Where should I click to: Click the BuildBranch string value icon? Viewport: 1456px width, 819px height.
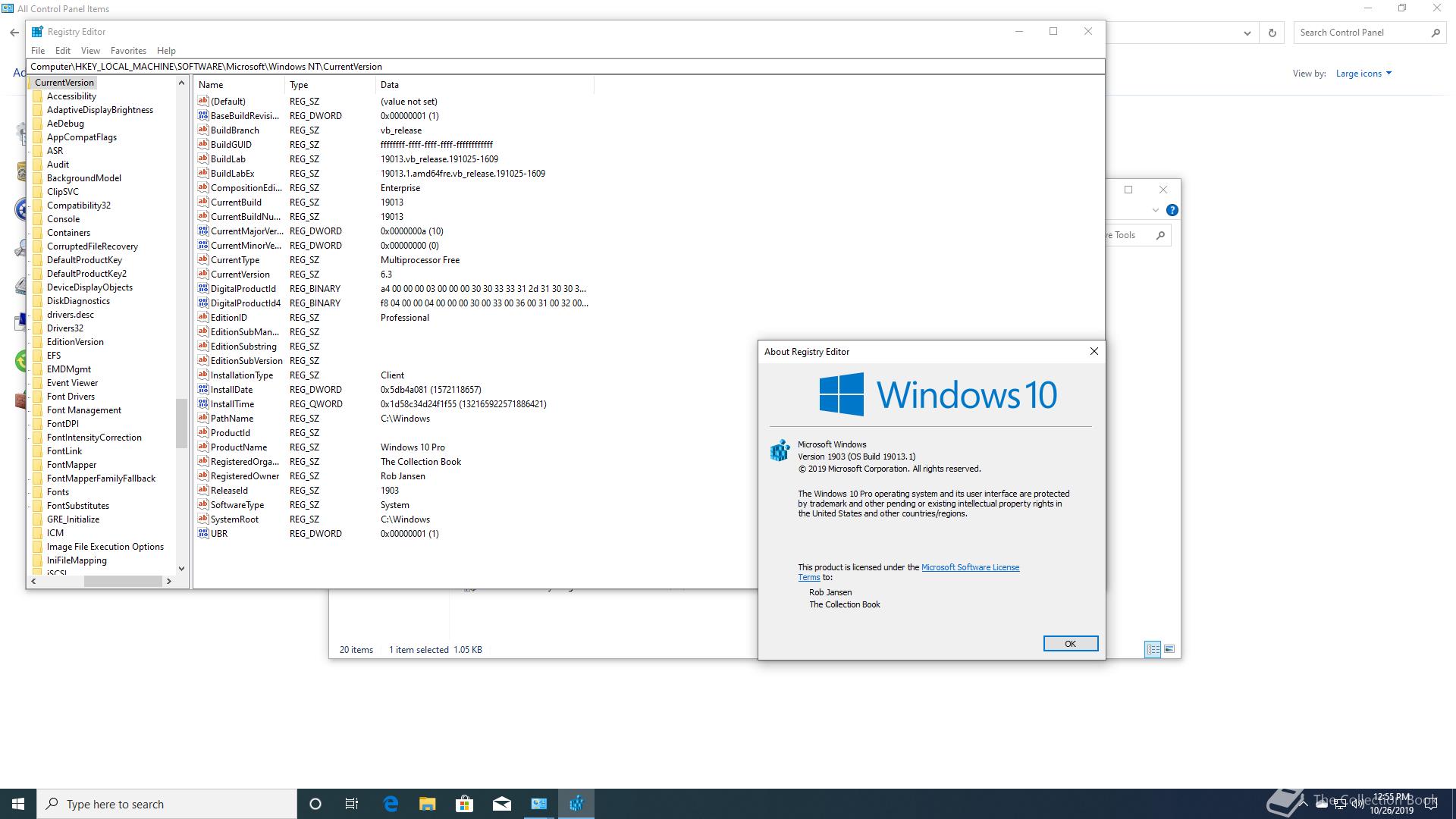tap(202, 130)
